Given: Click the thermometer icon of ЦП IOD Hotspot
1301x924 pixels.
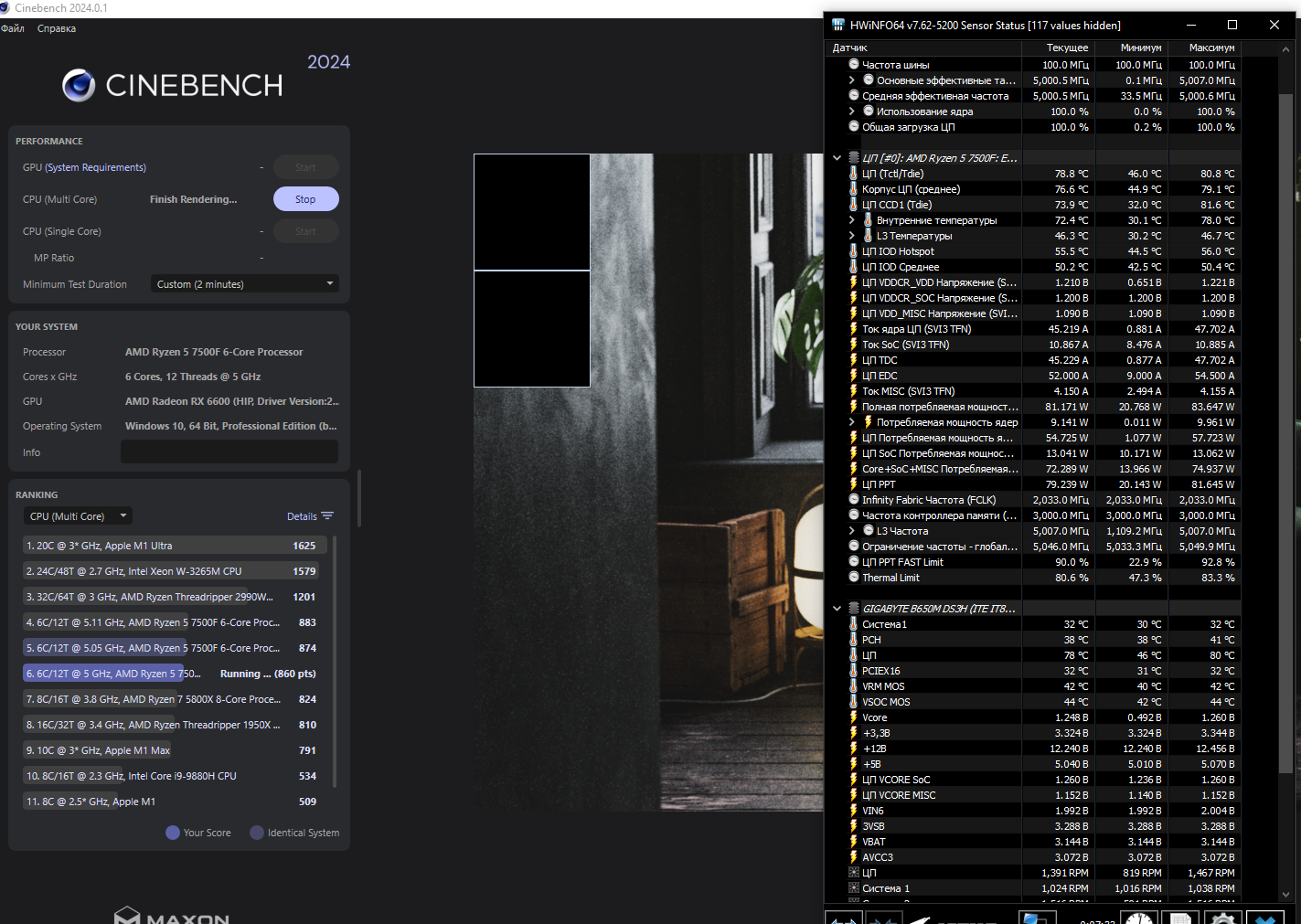Looking at the screenshot, I should click(x=854, y=251).
